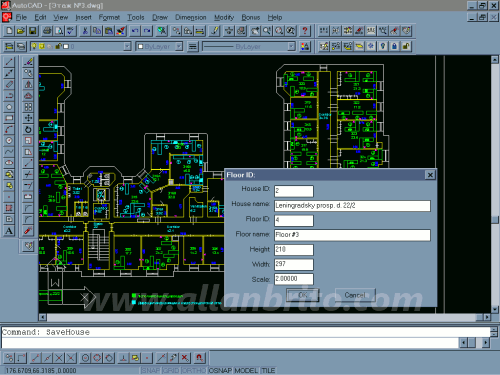
Task: Select the Line draw tool
Action: (x=9, y=62)
